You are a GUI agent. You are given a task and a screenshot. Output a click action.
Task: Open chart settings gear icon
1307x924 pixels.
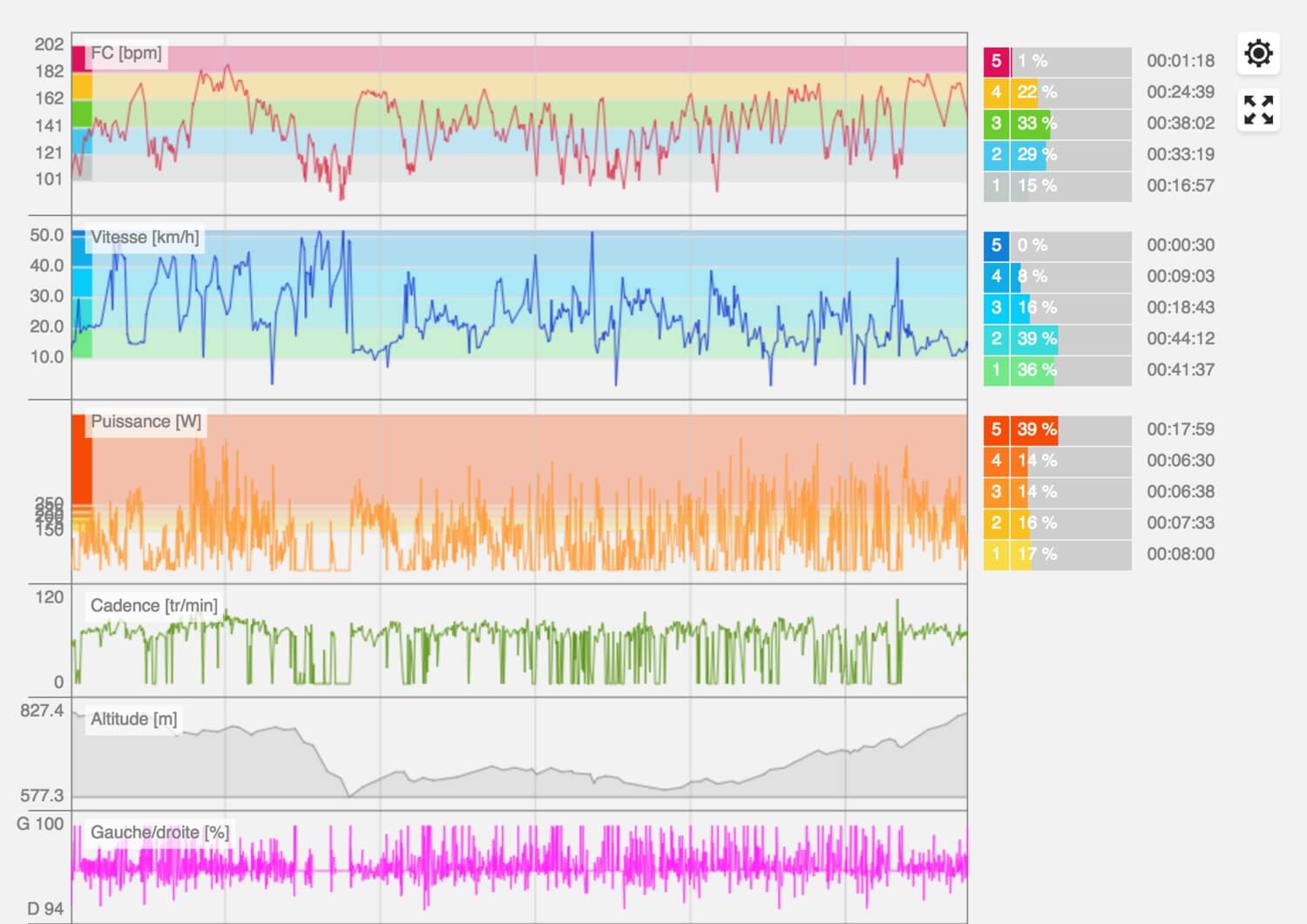pyautogui.click(x=1258, y=53)
